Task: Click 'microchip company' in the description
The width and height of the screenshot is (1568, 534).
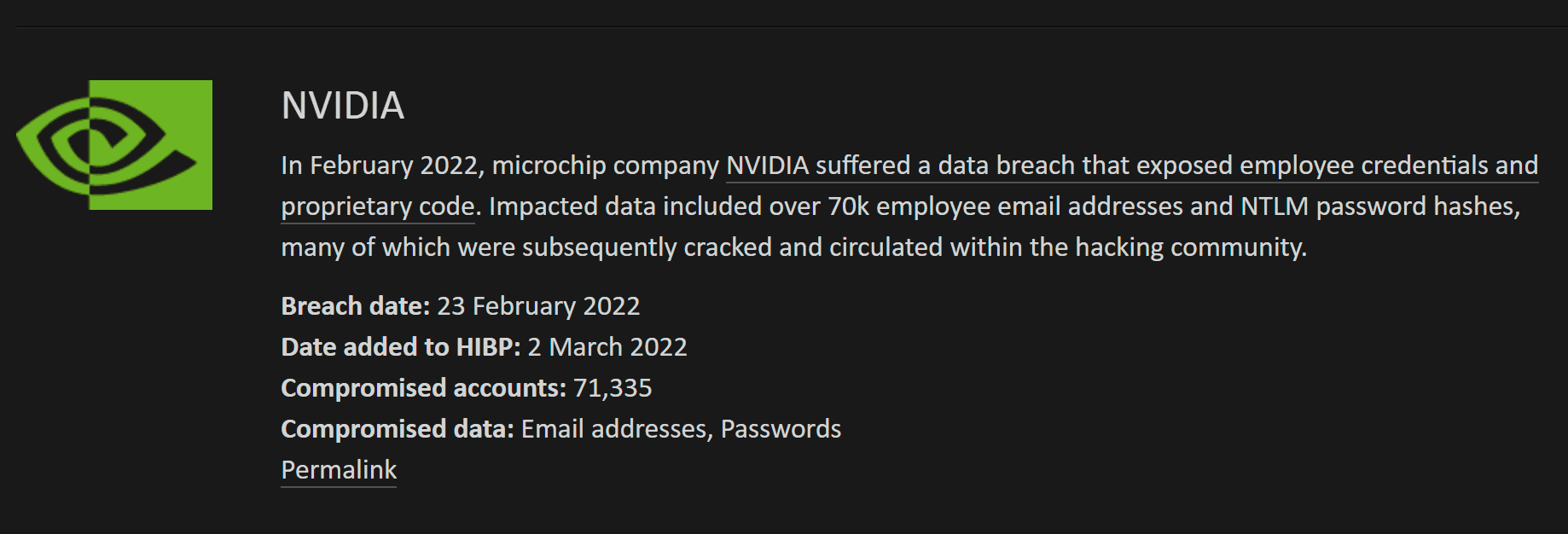Action: tap(606, 165)
